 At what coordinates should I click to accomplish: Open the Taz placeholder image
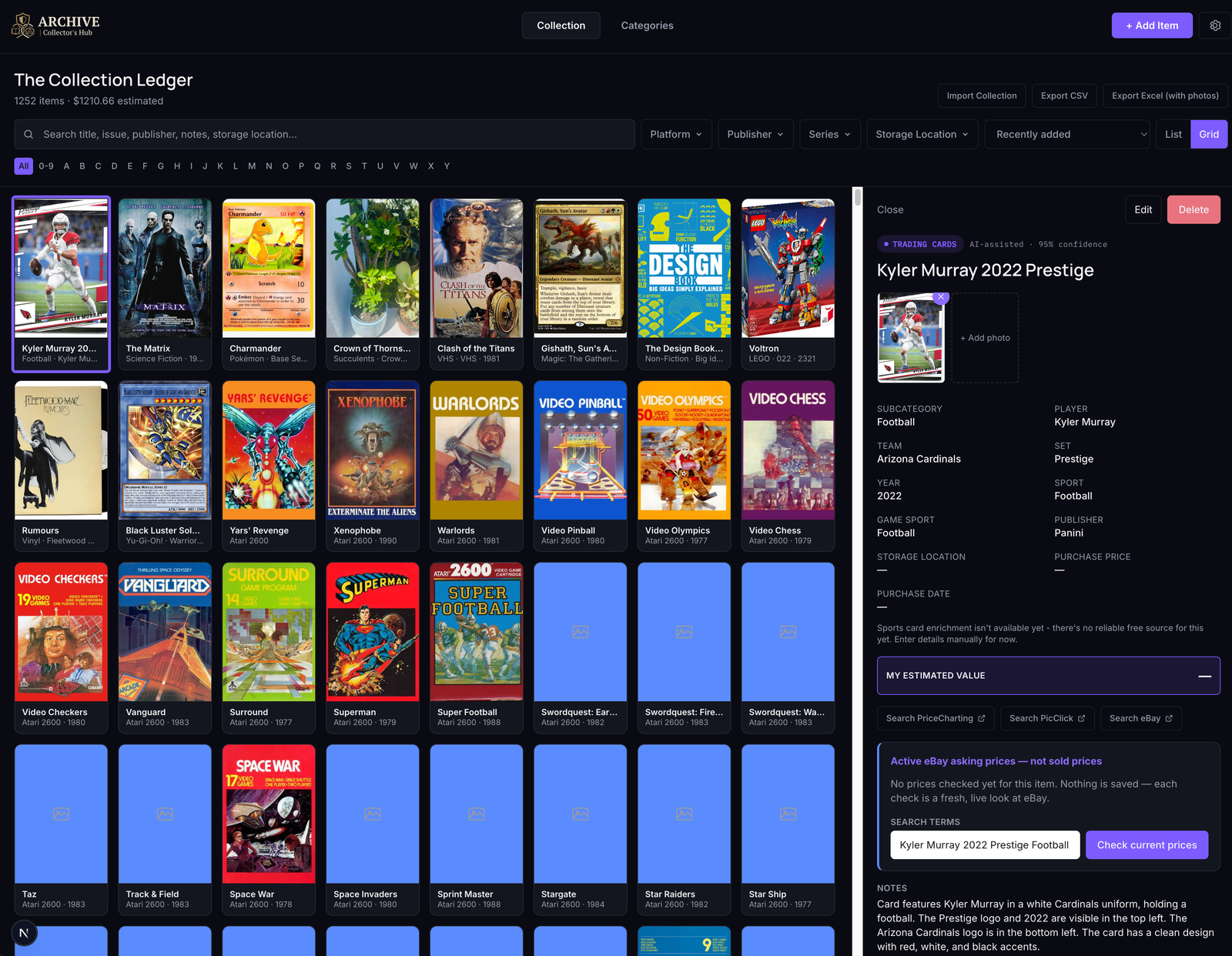pos(61,814)
